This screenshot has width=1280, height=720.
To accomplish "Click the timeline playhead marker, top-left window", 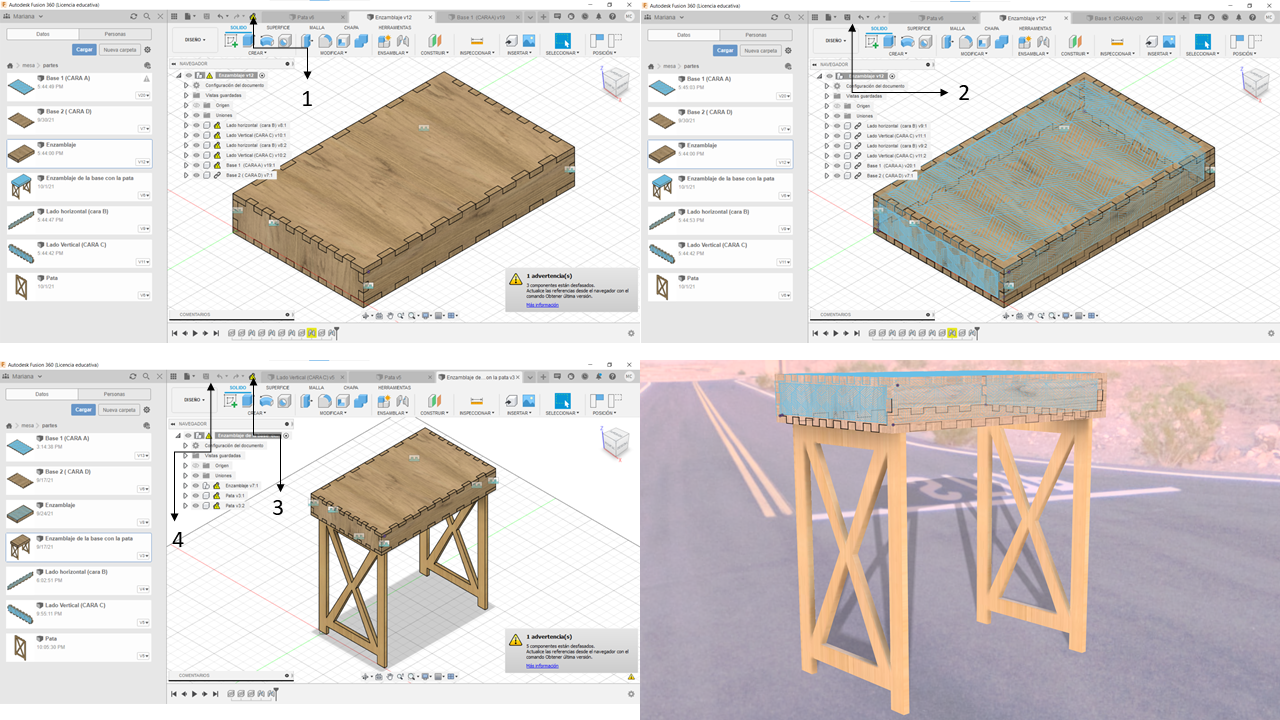I will tap(336, 332).
